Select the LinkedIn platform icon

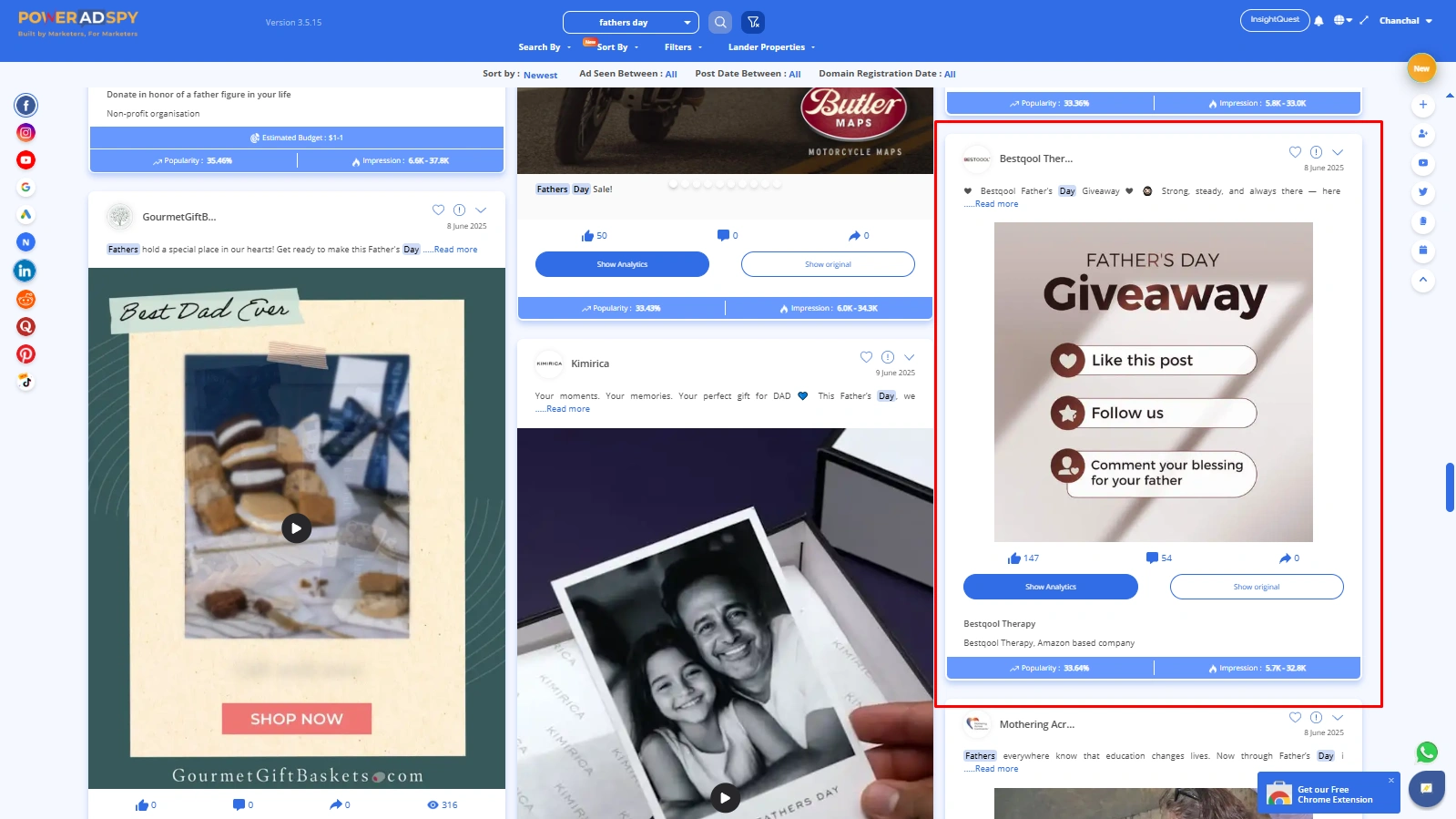pos(25,271)
